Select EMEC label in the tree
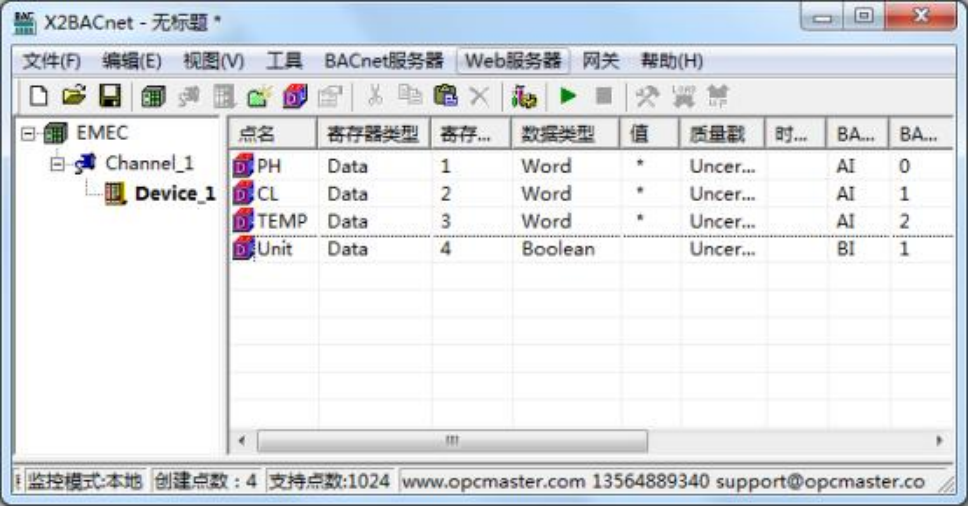Screen dimensions: 969x507 (102, 133)
